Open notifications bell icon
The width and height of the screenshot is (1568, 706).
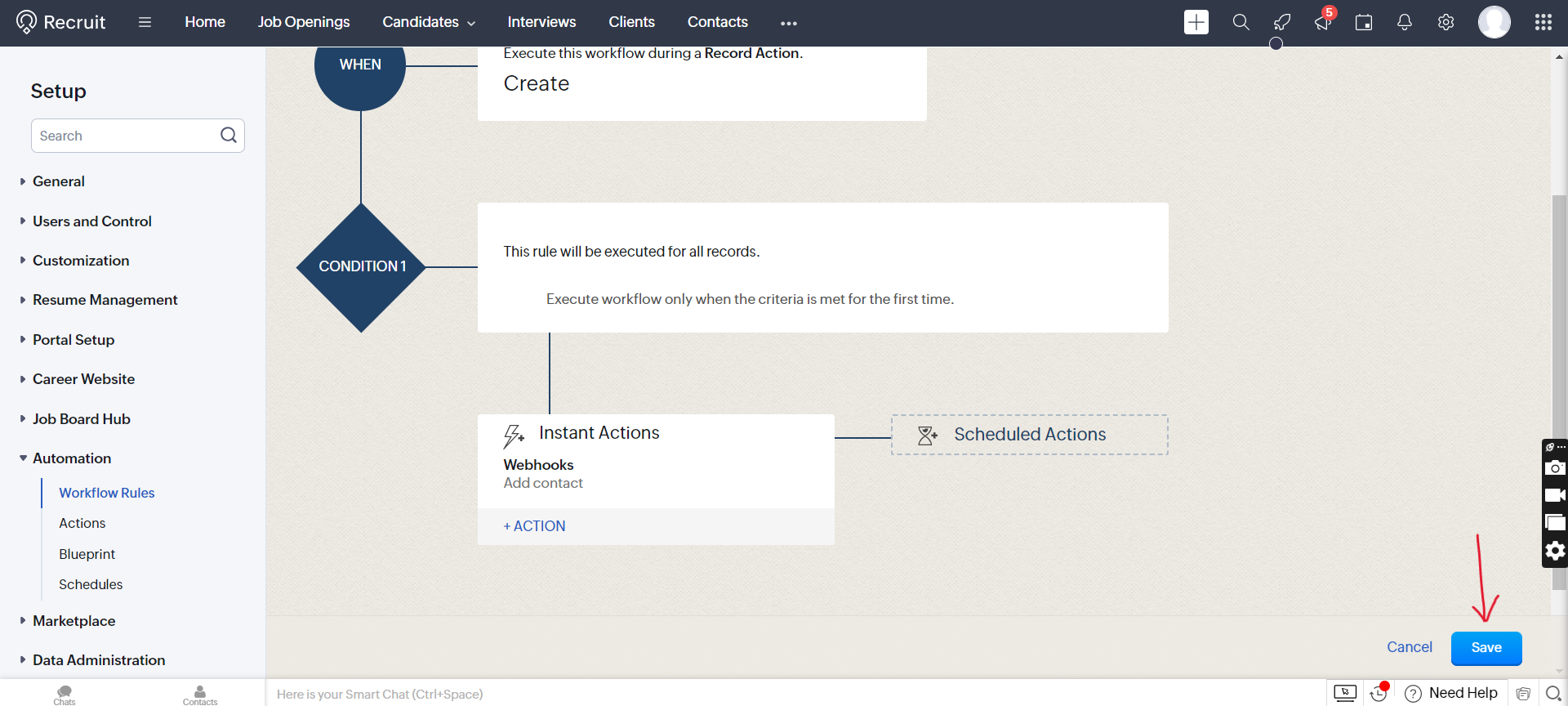1405,22
